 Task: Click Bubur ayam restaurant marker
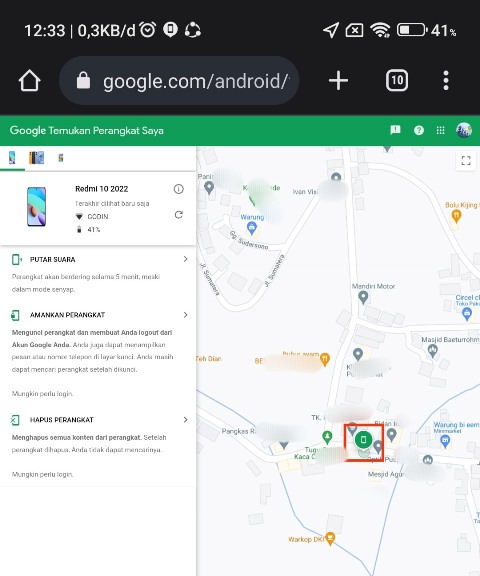coord(324,359)
